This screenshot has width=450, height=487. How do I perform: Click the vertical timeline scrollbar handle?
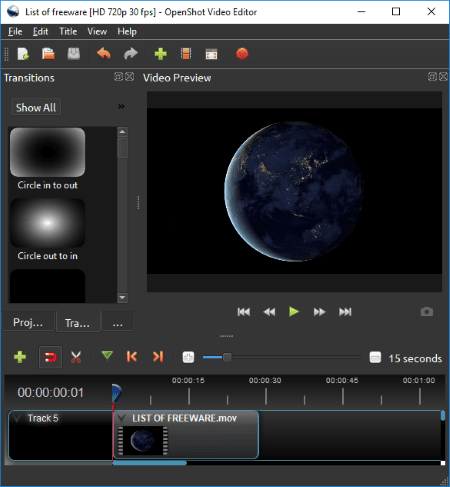tap(443, 415)
